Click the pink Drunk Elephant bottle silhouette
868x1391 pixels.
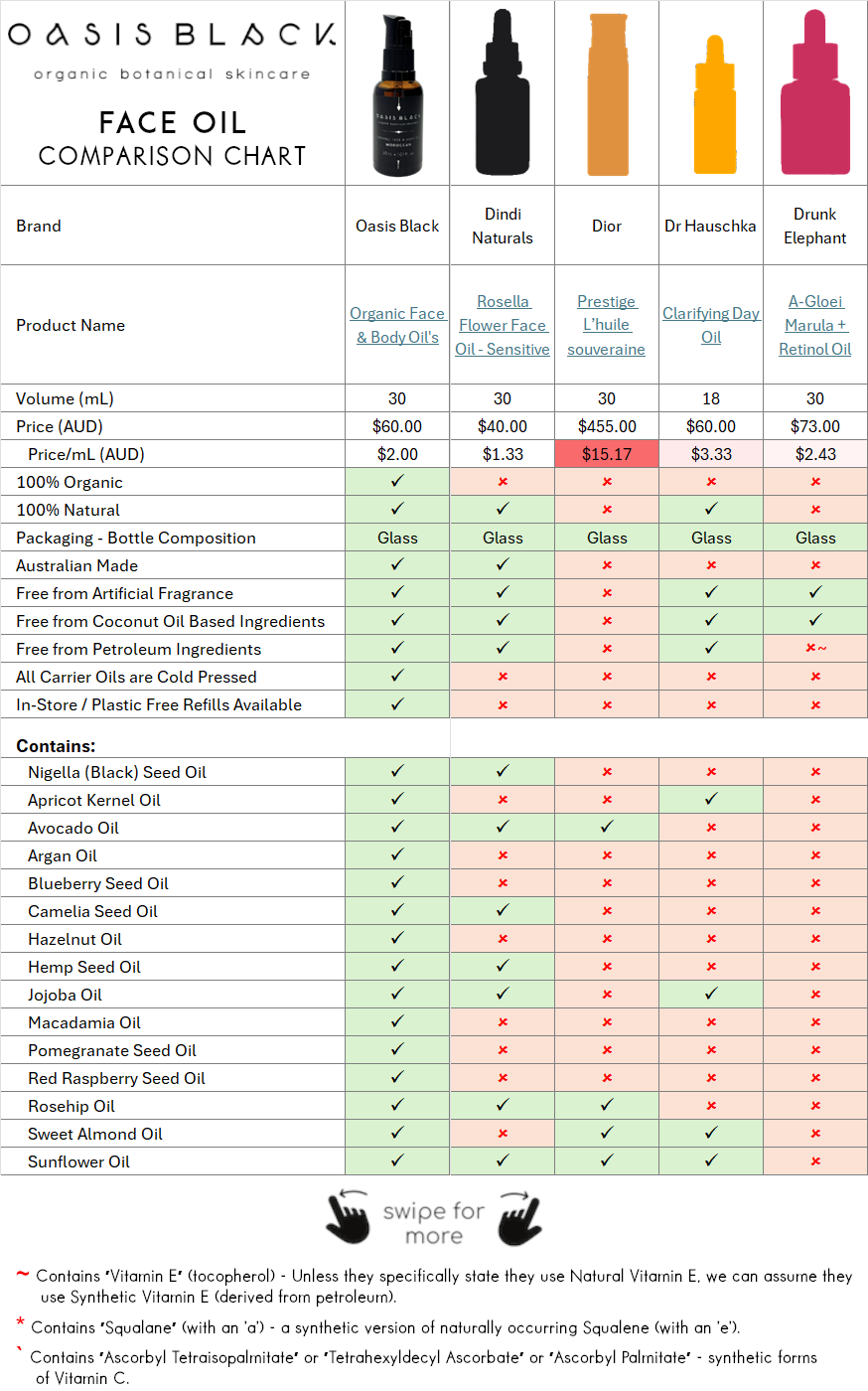coord(815,96)
